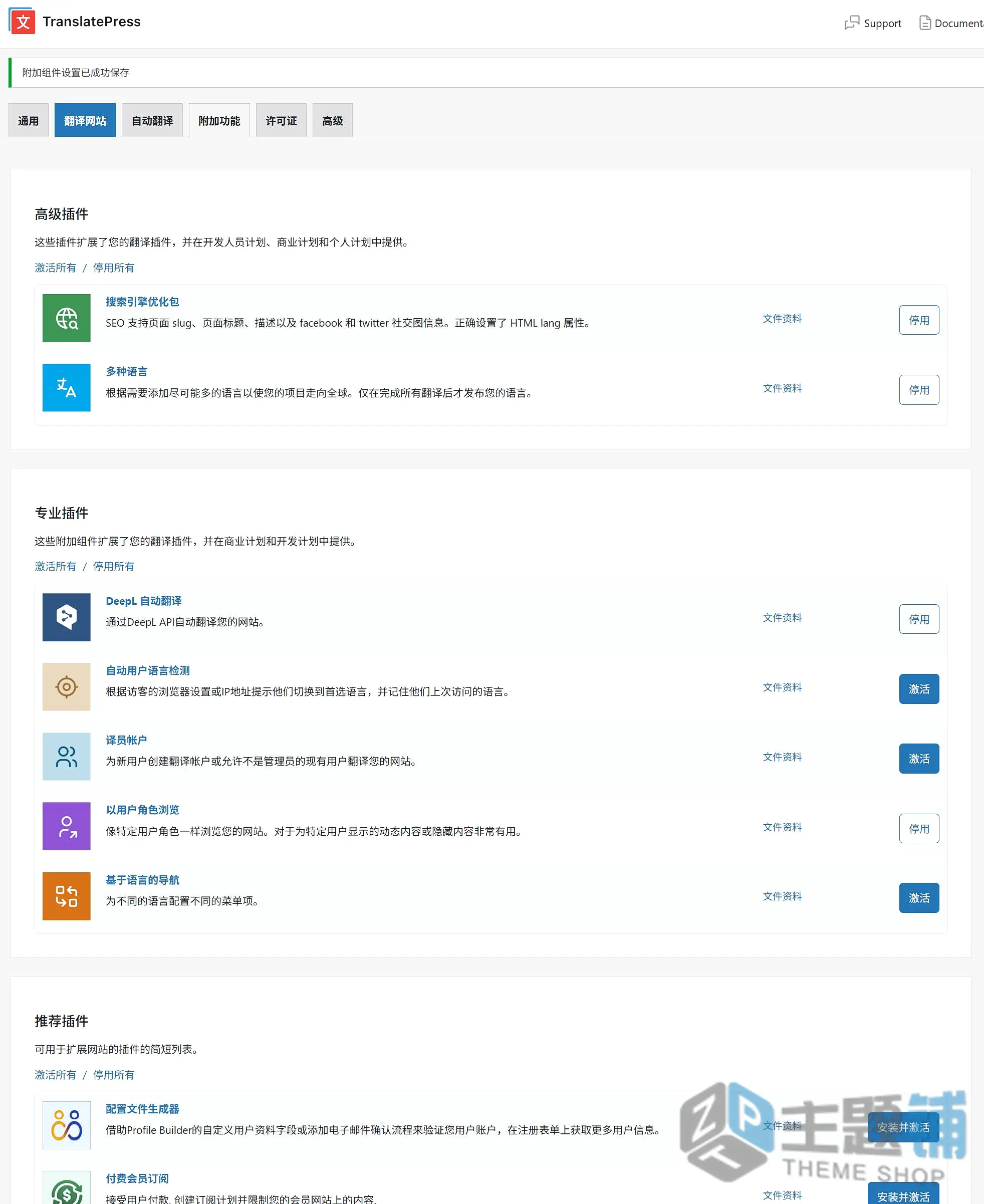Open 文件资料 for 多种语言
The height and width of the screenshot is (1204, 984).
click(782, 388)
